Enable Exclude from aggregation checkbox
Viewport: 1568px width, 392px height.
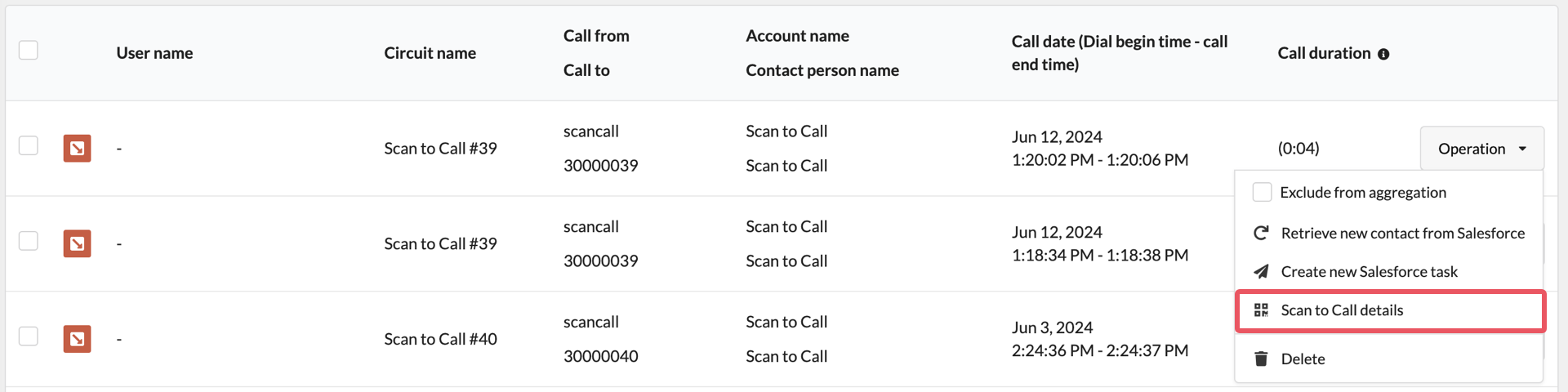pyautogui.click(x=1262, y=192)
